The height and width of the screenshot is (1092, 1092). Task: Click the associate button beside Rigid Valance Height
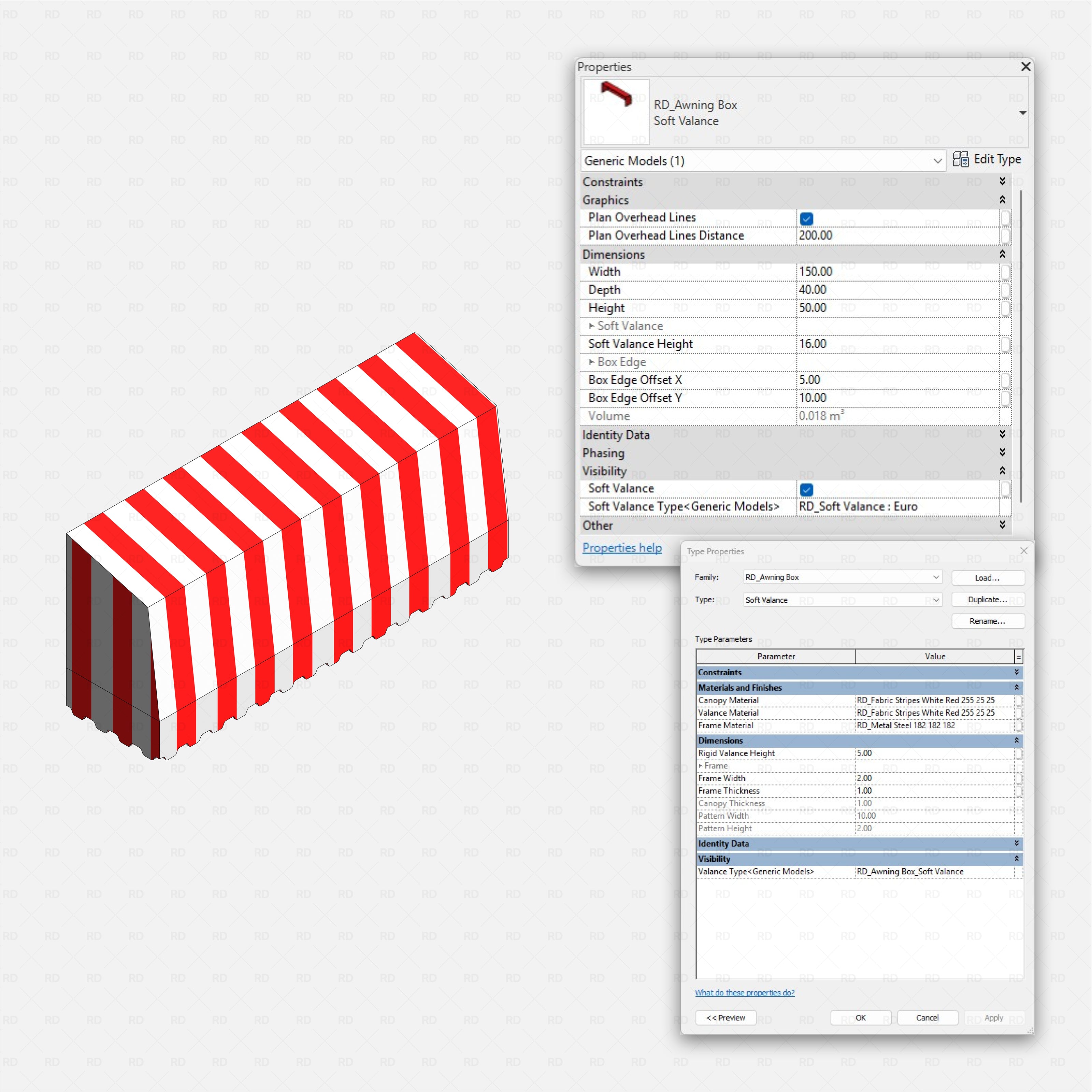coord(1019,753)
